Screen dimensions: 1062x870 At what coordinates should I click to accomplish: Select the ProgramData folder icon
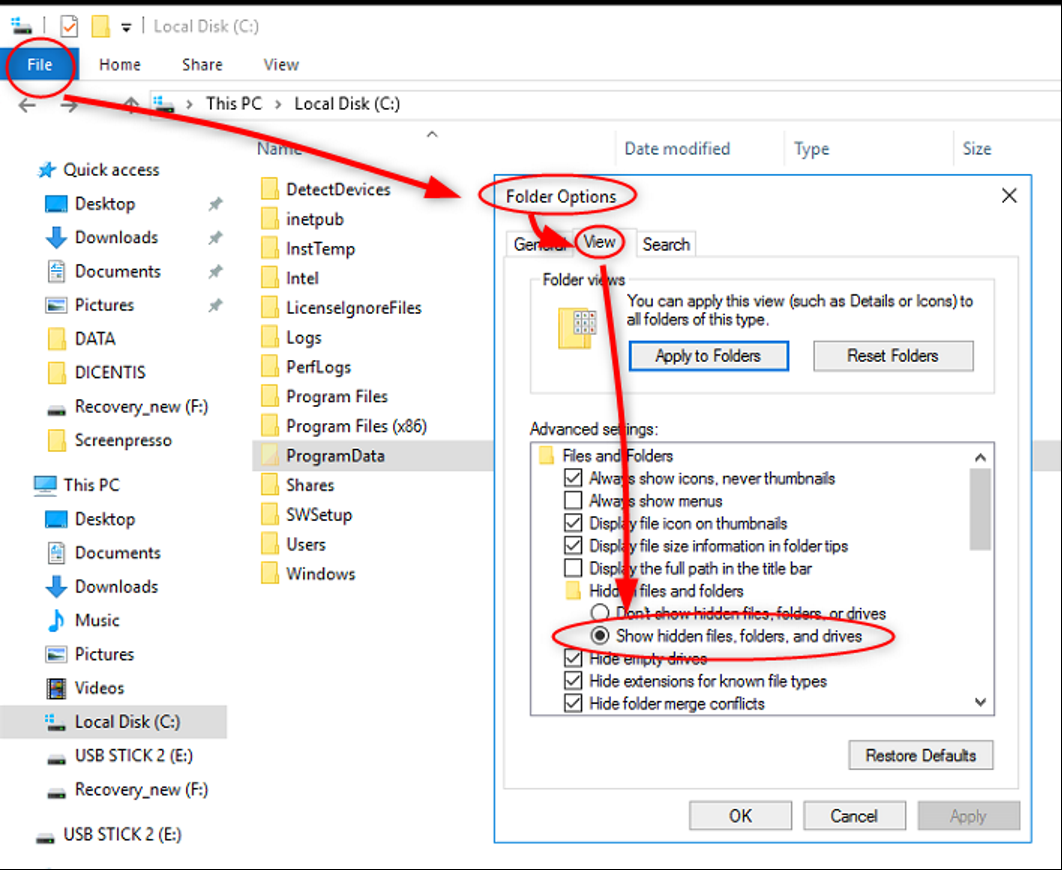[x=270, y=455]
